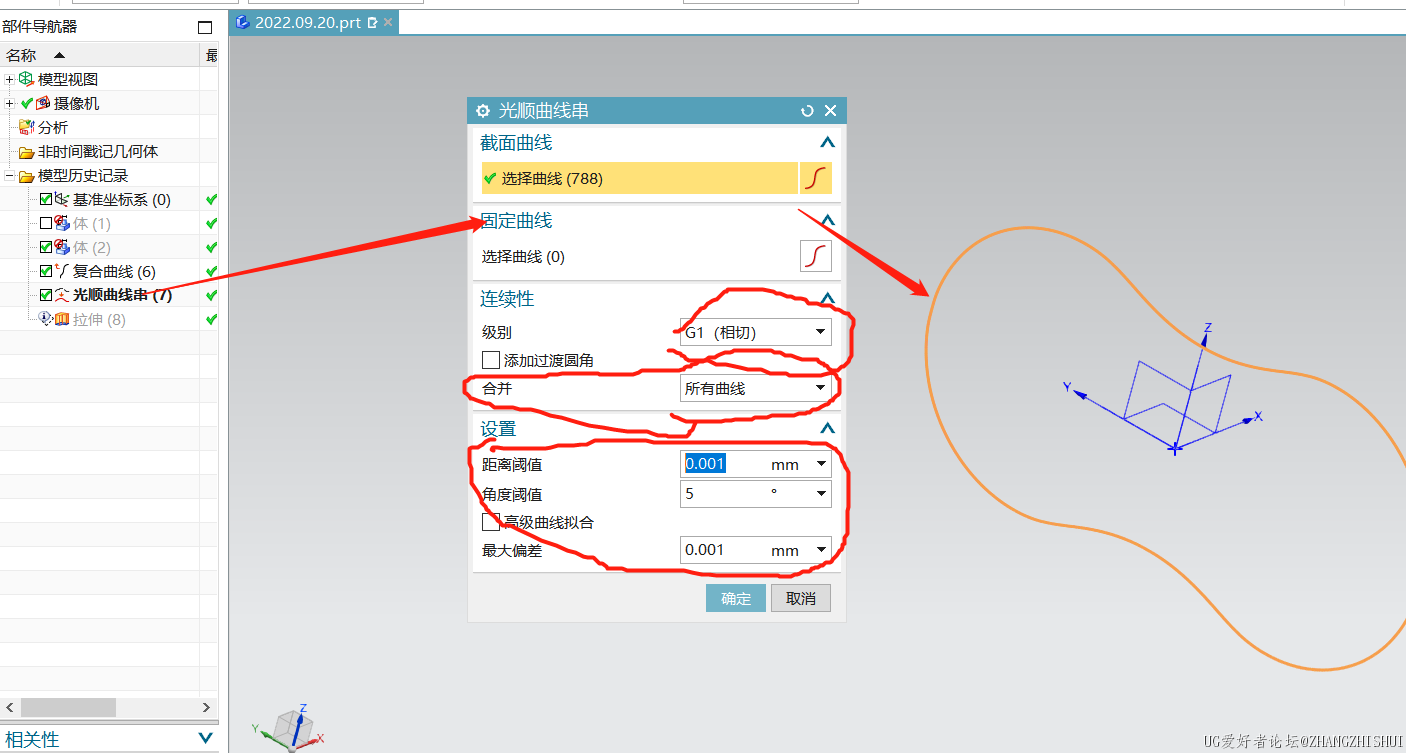Select 拉伸 (8) in the tree

point(99,319)
